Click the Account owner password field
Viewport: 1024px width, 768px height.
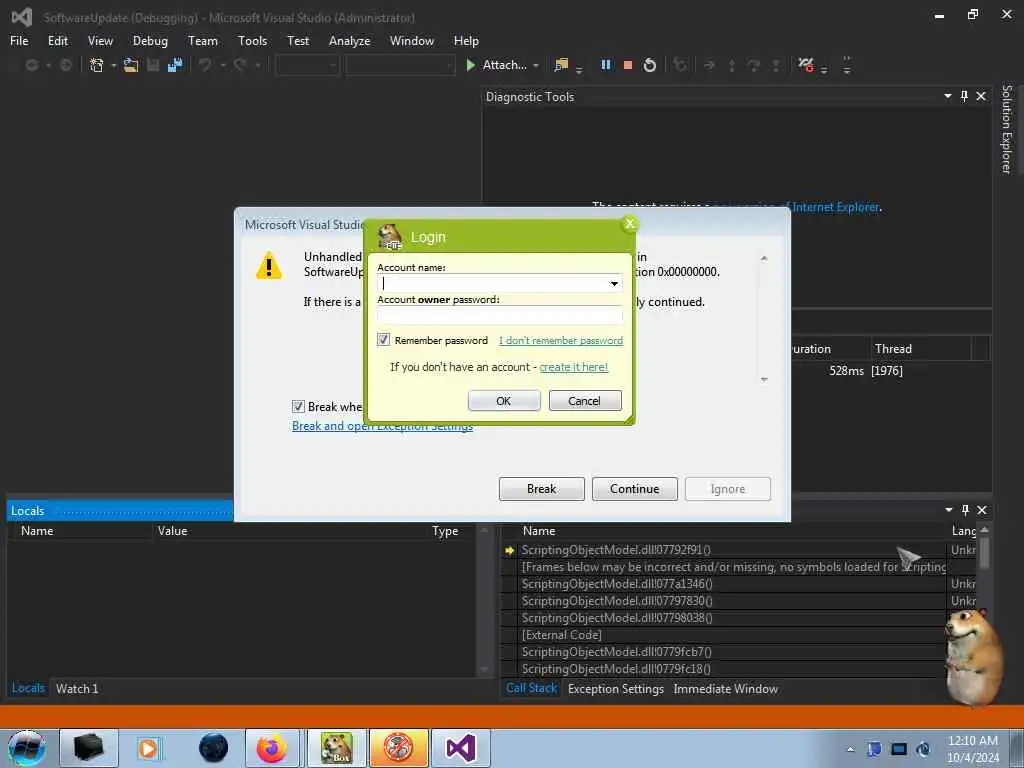[500, 315]
